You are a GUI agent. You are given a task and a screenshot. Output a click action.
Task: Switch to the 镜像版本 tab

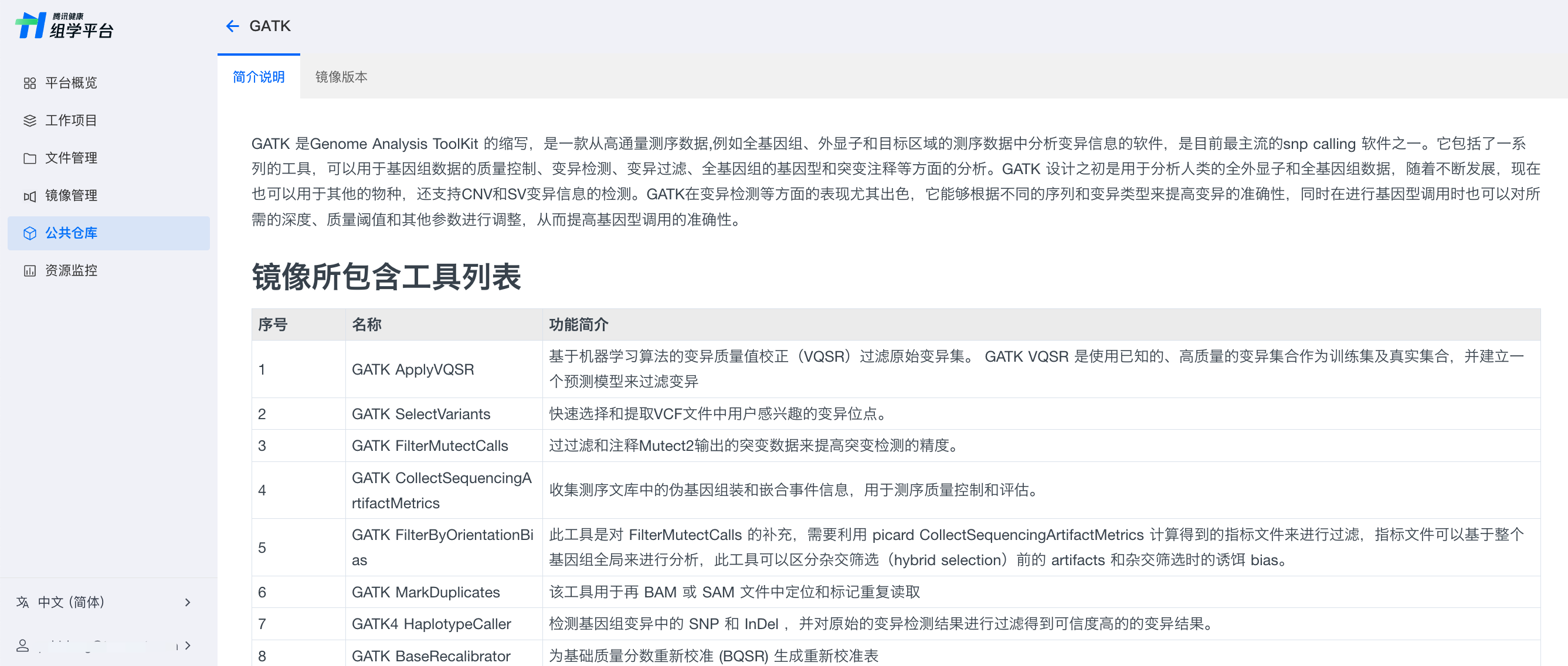click(341, 77)
